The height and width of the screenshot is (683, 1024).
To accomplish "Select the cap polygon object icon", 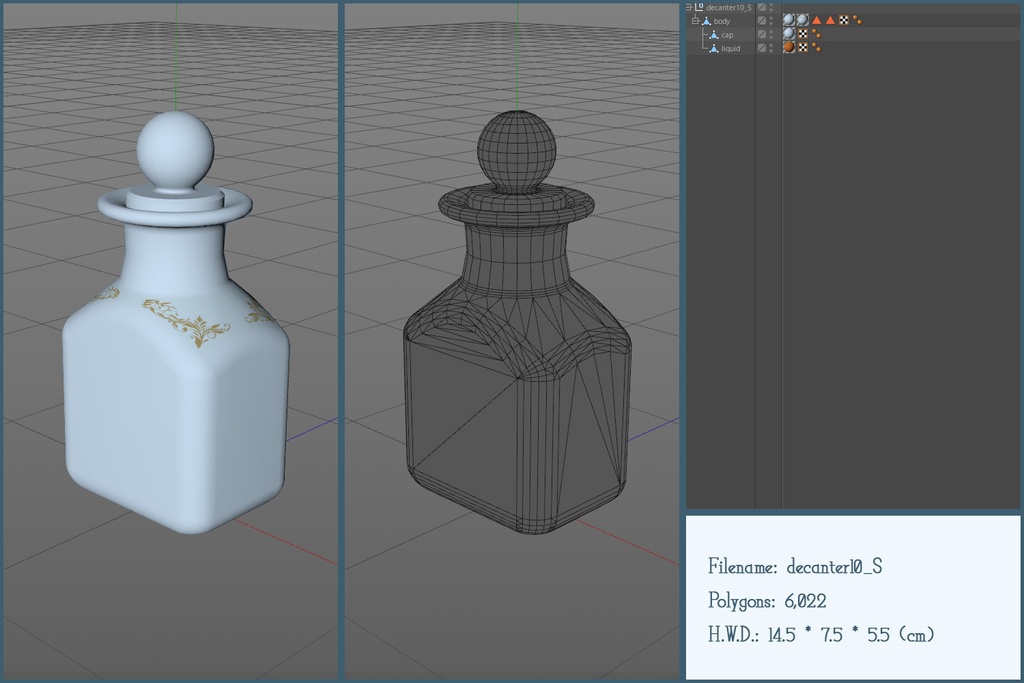I will (714, 35).
